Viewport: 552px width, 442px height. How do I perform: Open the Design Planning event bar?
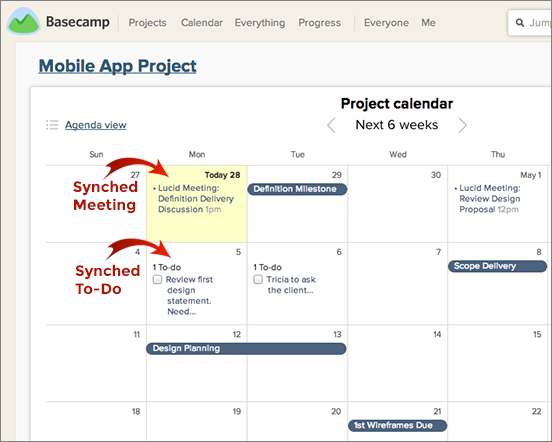(246, 348)
